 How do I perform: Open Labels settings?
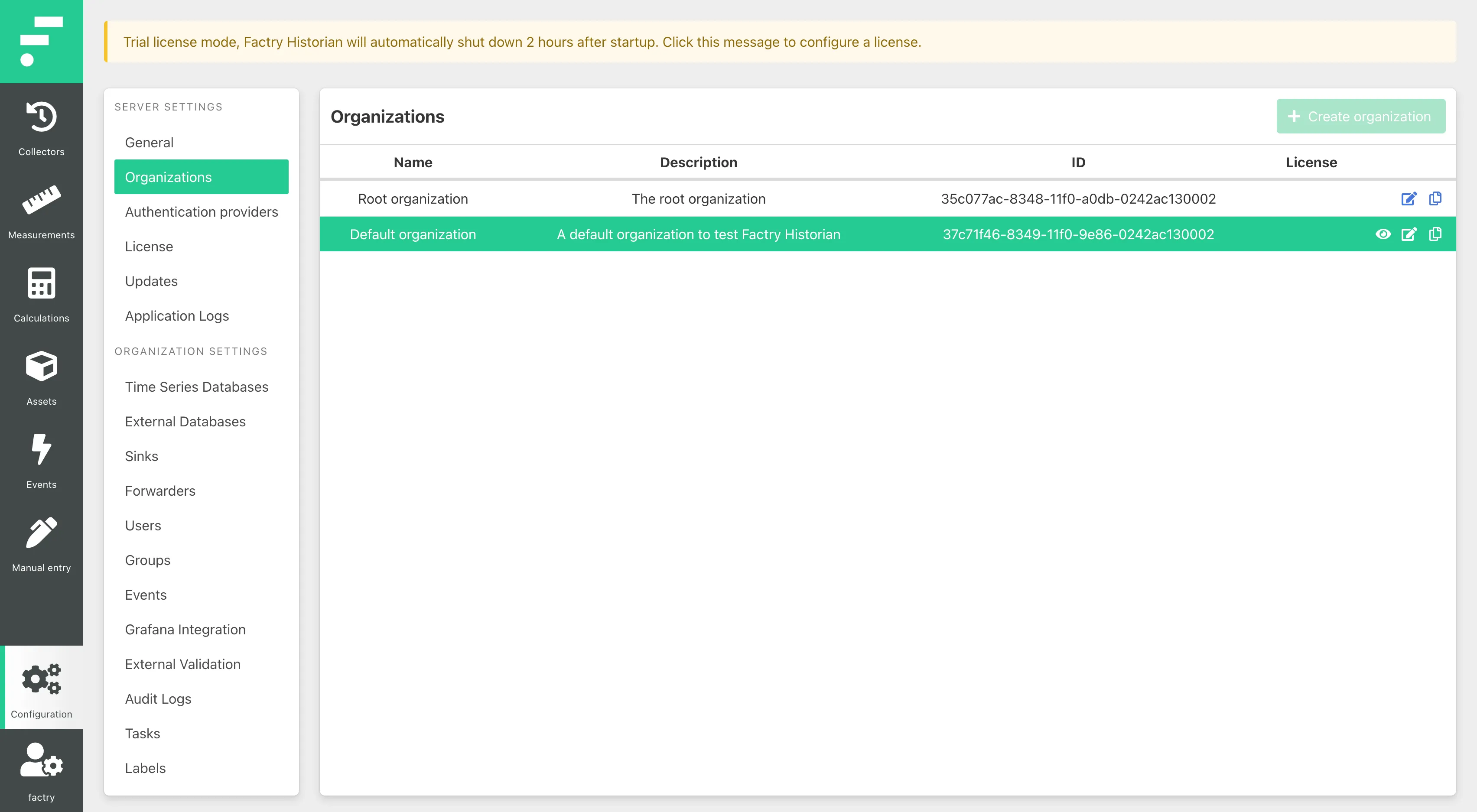[x=201, y=768]
